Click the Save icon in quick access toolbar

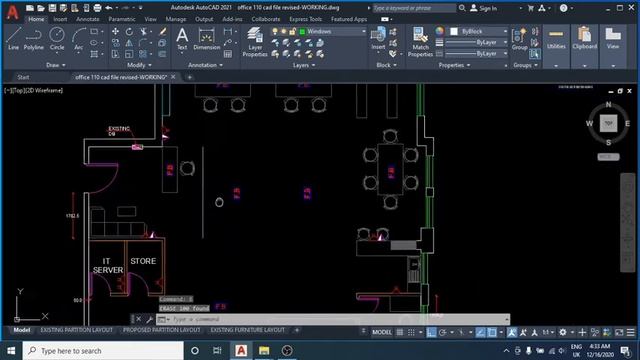pos(52,8)
